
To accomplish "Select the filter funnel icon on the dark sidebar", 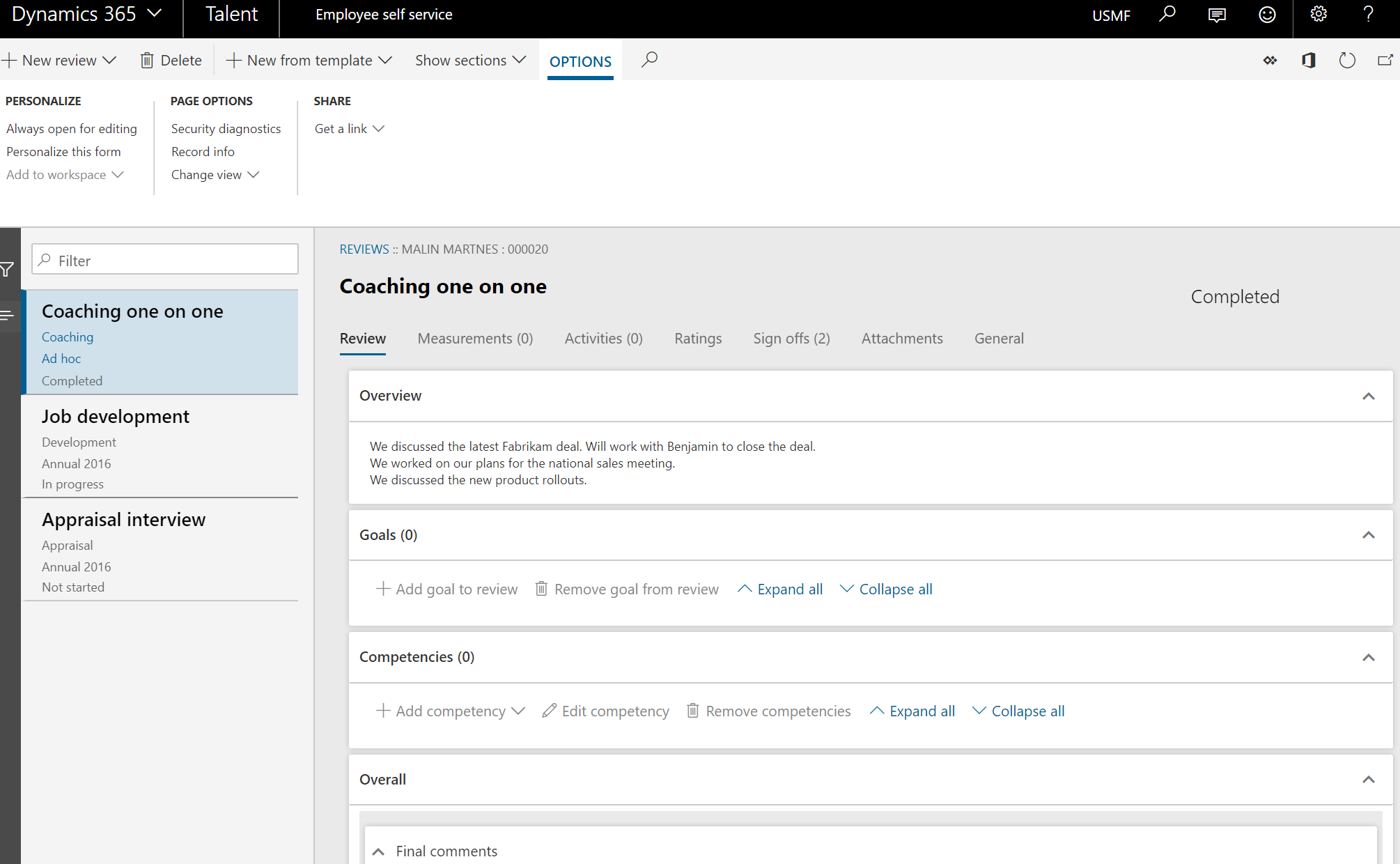I will click(x=7, y=269).
